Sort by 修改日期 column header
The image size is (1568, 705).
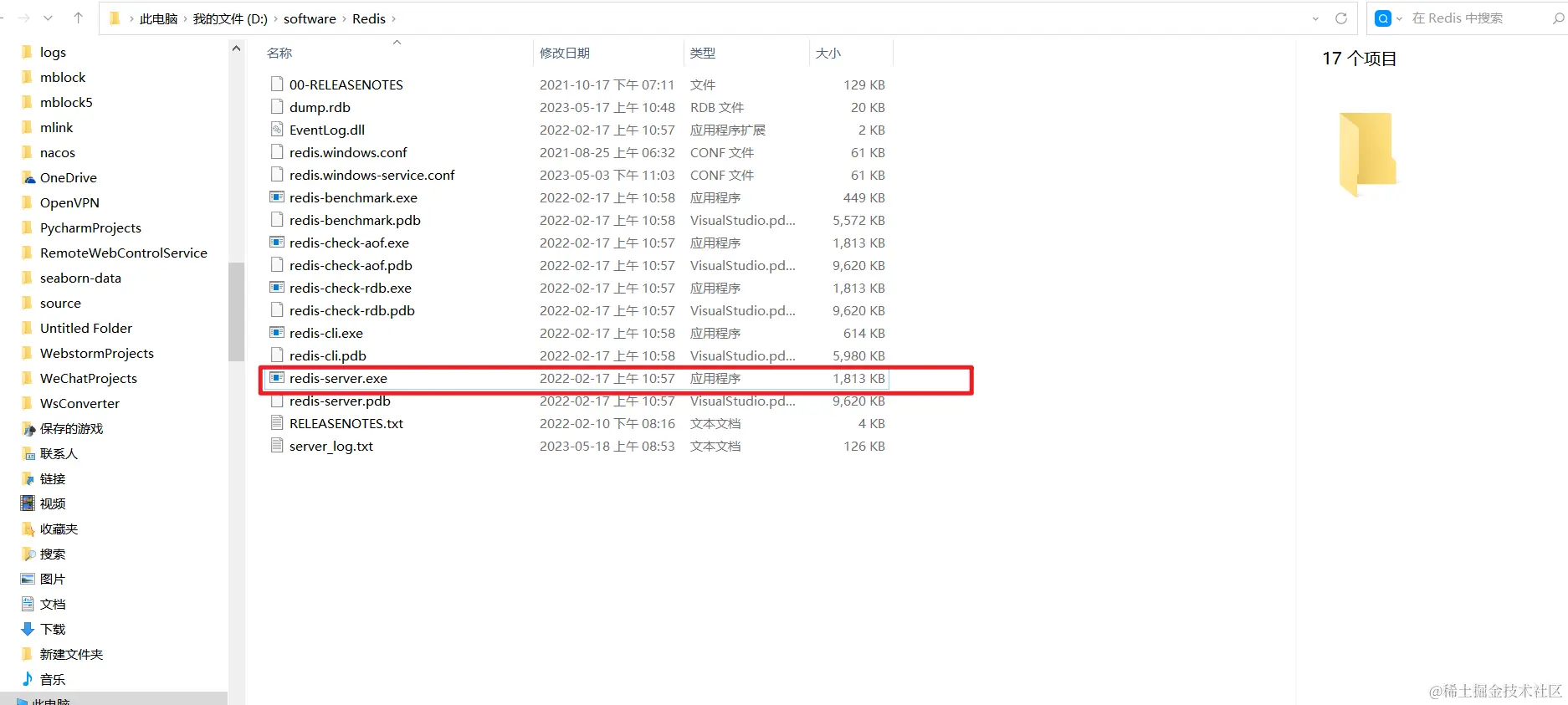pyautogui.click(x=565, y=53)
